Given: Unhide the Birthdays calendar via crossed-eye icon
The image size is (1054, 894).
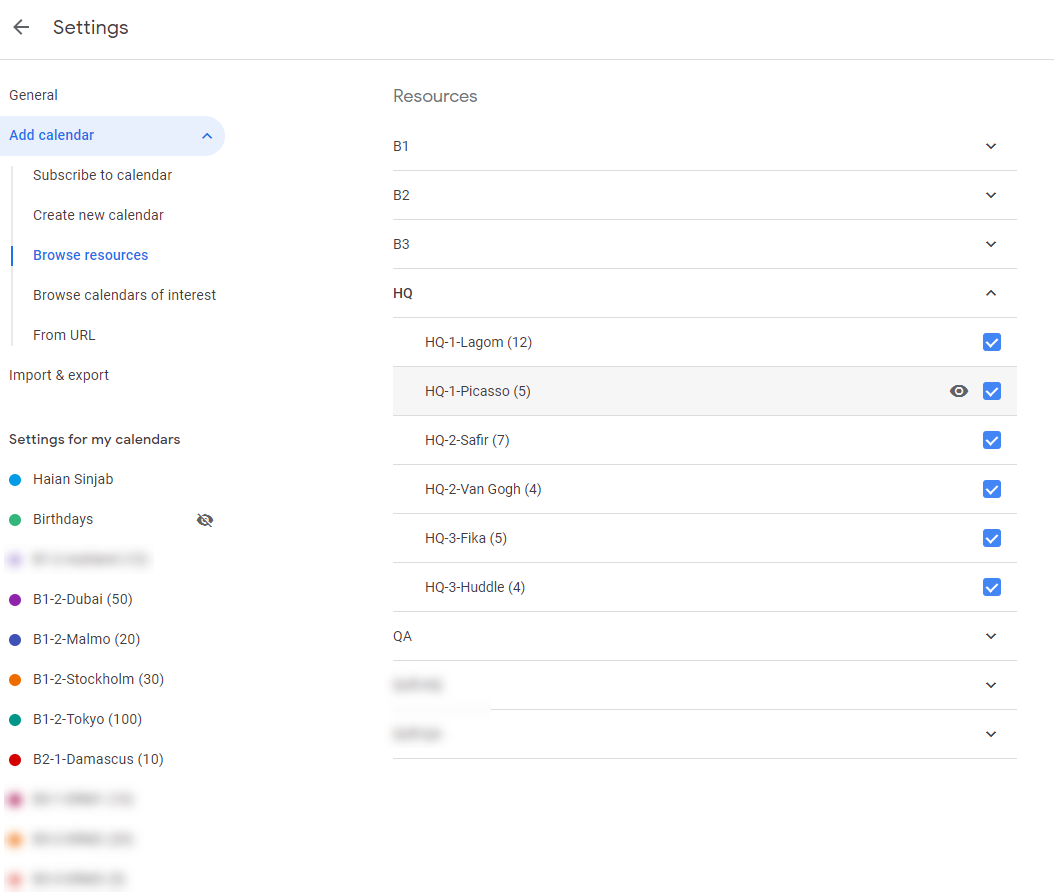Looking at the screenshot, I should tap(205, 520).
